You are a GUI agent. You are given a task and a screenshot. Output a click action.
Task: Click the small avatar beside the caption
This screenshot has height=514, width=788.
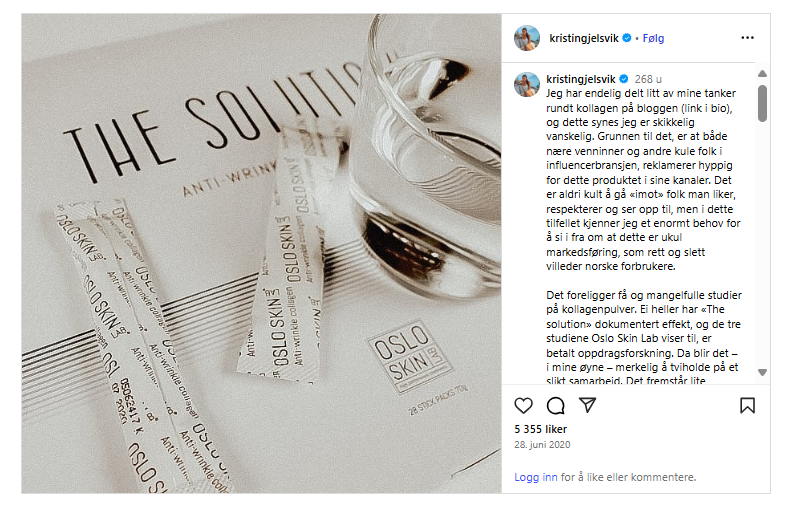pos(527,84)
